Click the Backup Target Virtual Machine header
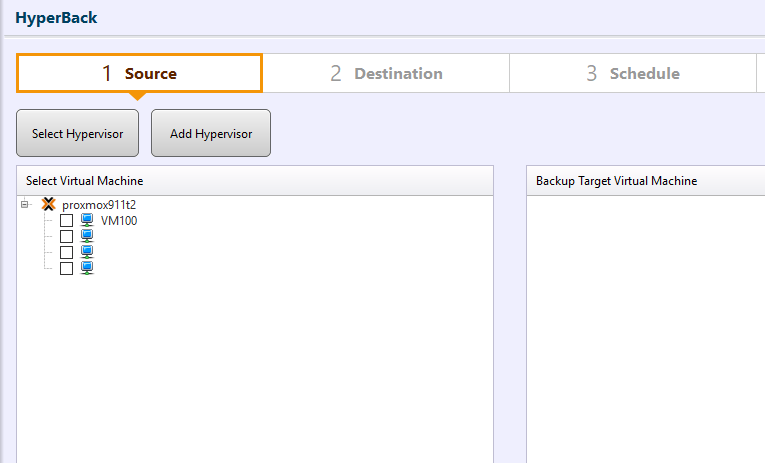The image size is (765, 463). 645,181
